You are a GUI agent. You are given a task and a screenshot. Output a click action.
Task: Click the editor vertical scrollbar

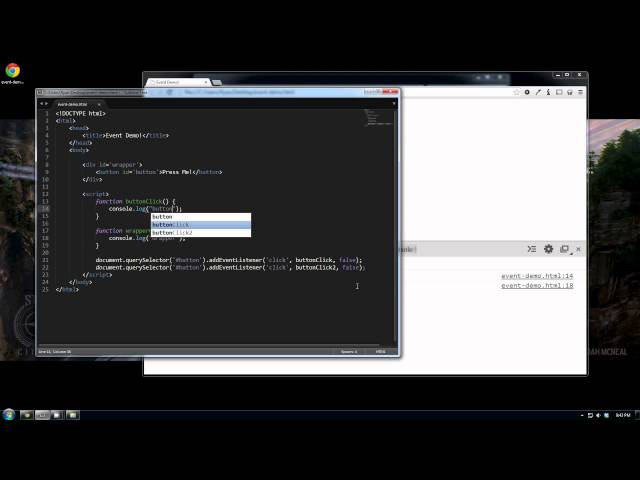395,227
